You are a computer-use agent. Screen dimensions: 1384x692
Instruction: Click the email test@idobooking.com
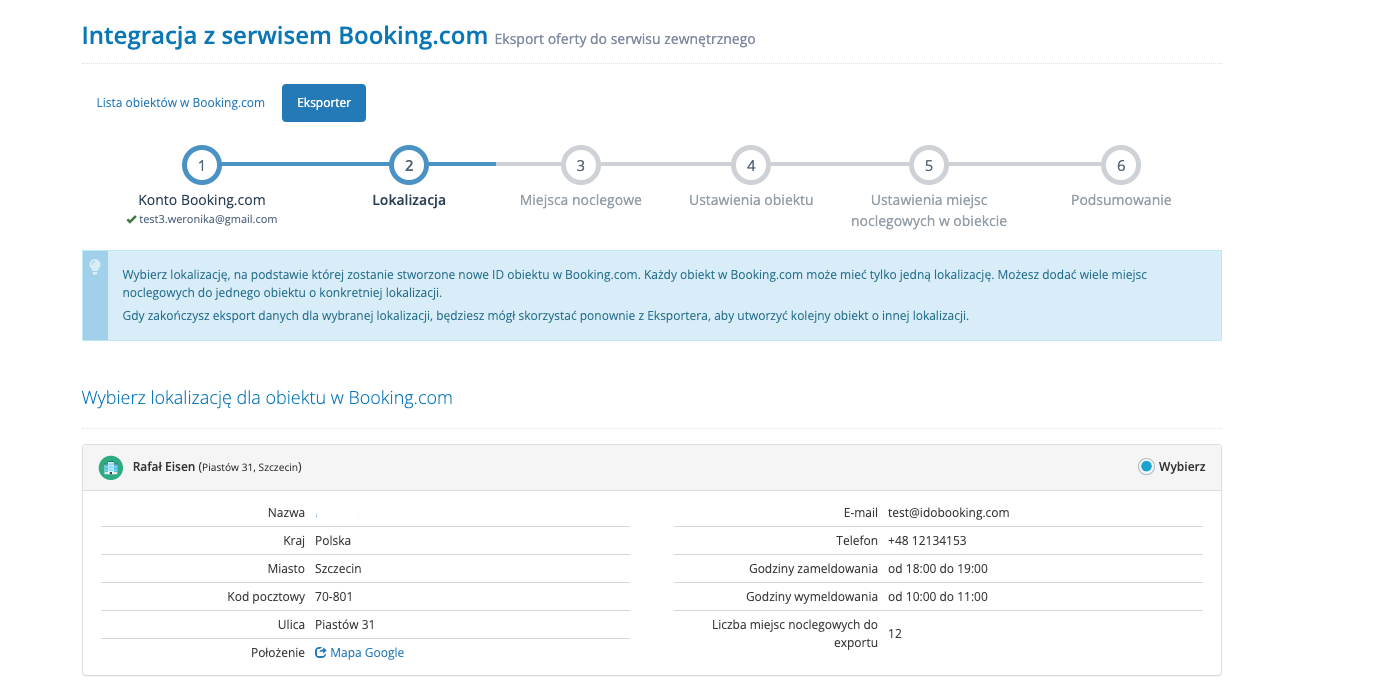(x=949, y=513)
